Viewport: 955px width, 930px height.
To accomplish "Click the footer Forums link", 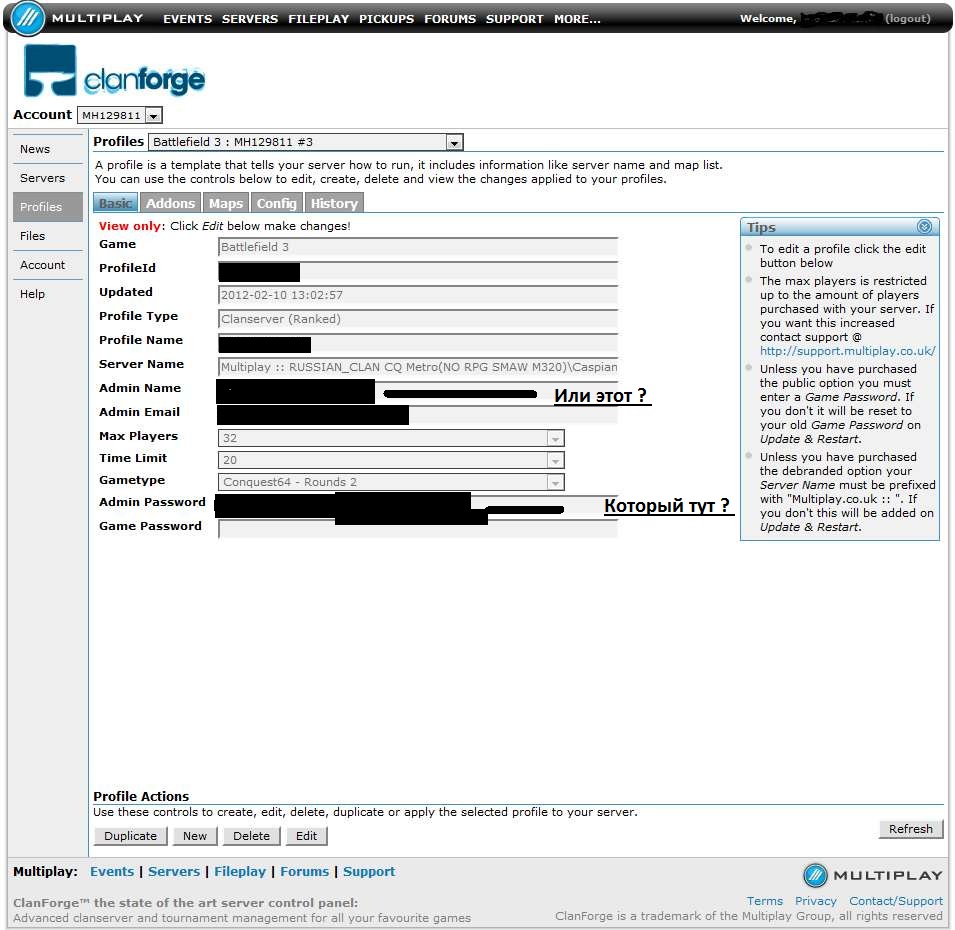I will click(x=305, y=872).
